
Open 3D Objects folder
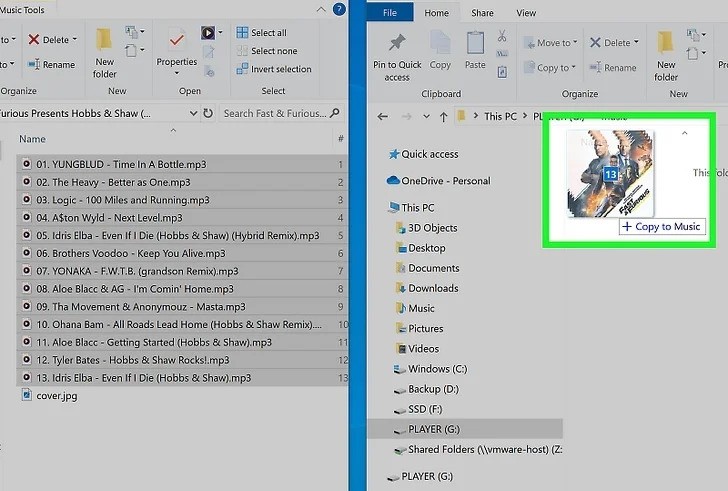[x=426, y=228]
